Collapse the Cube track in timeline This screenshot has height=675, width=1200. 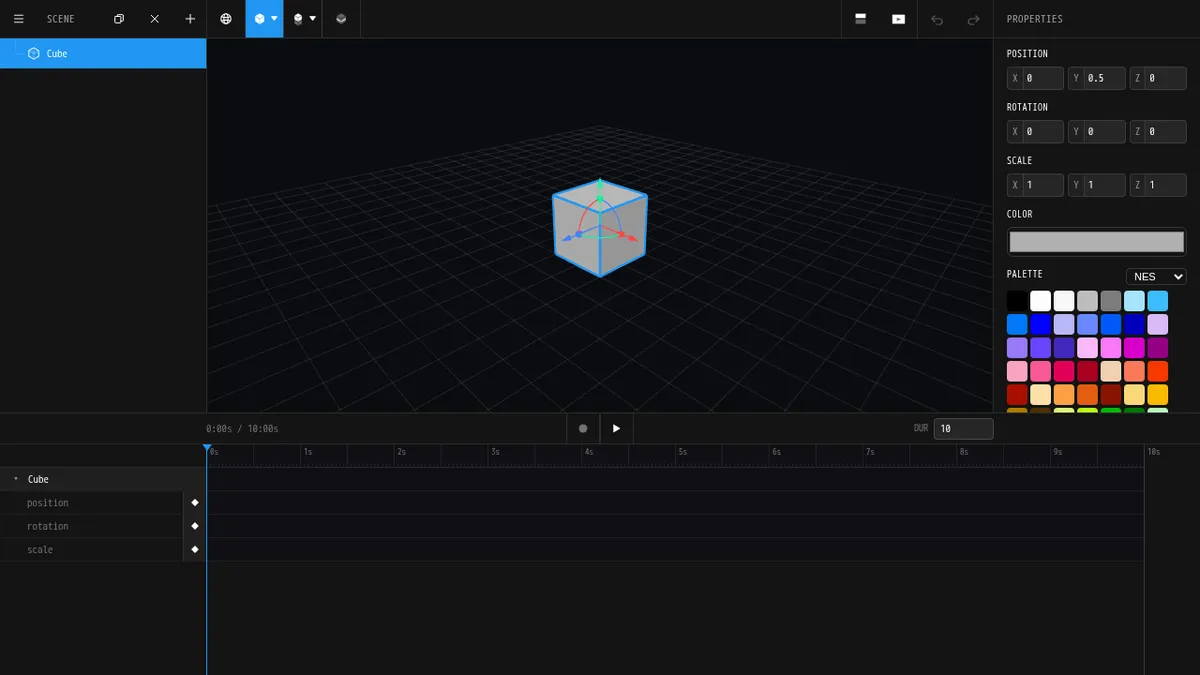pyautogui.click(x=15, y=479)
